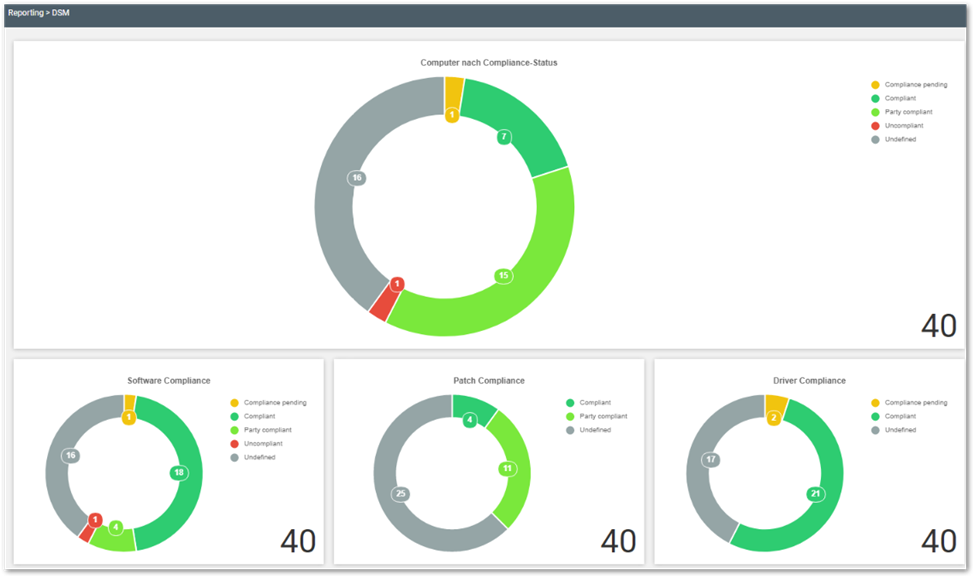974x577 pixels.
Task: Toggle Compliance pending in main chart legend
Action: [x=909, y=84]
